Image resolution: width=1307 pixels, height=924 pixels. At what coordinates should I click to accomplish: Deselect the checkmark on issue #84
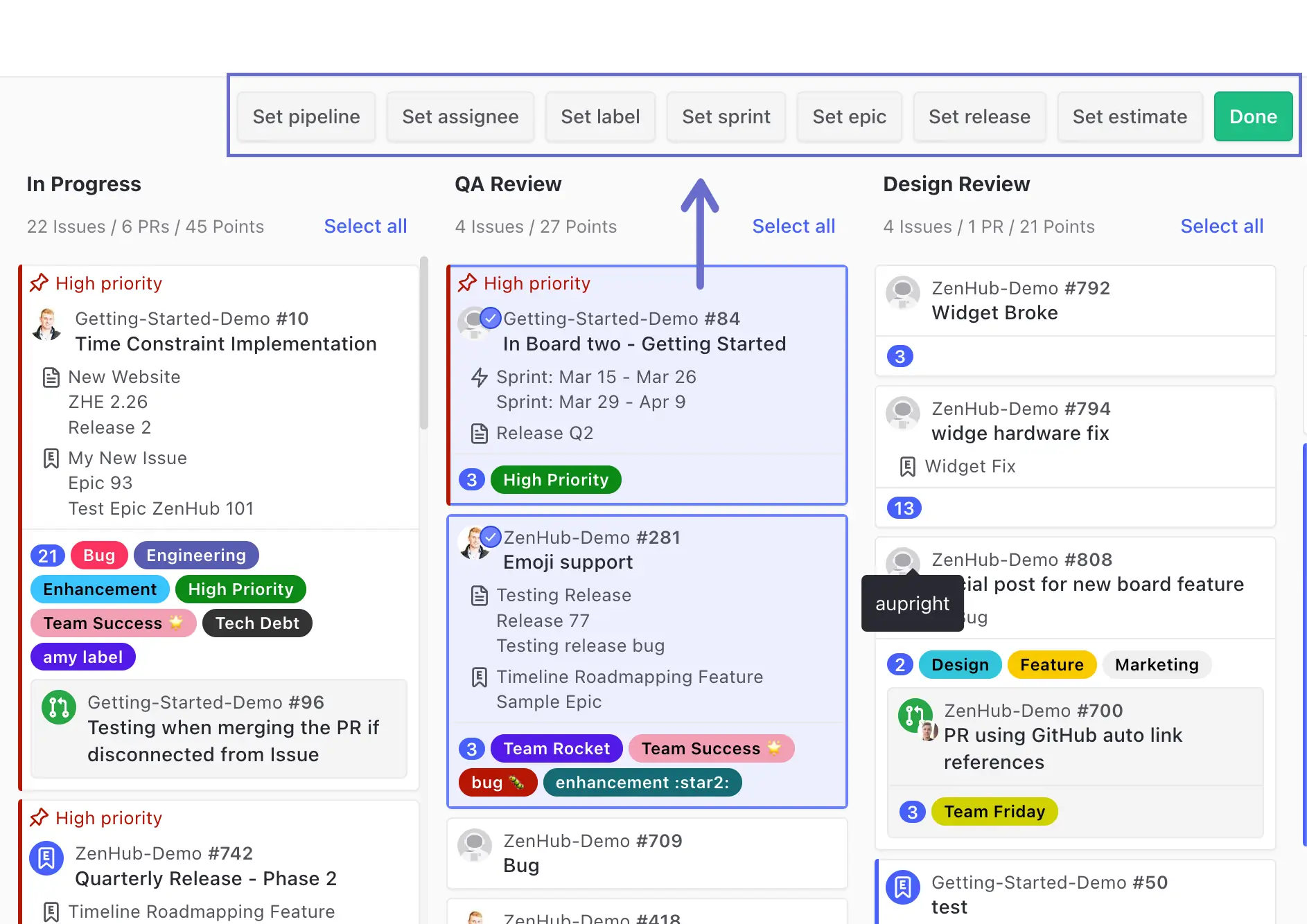click(x=491, y=318)
